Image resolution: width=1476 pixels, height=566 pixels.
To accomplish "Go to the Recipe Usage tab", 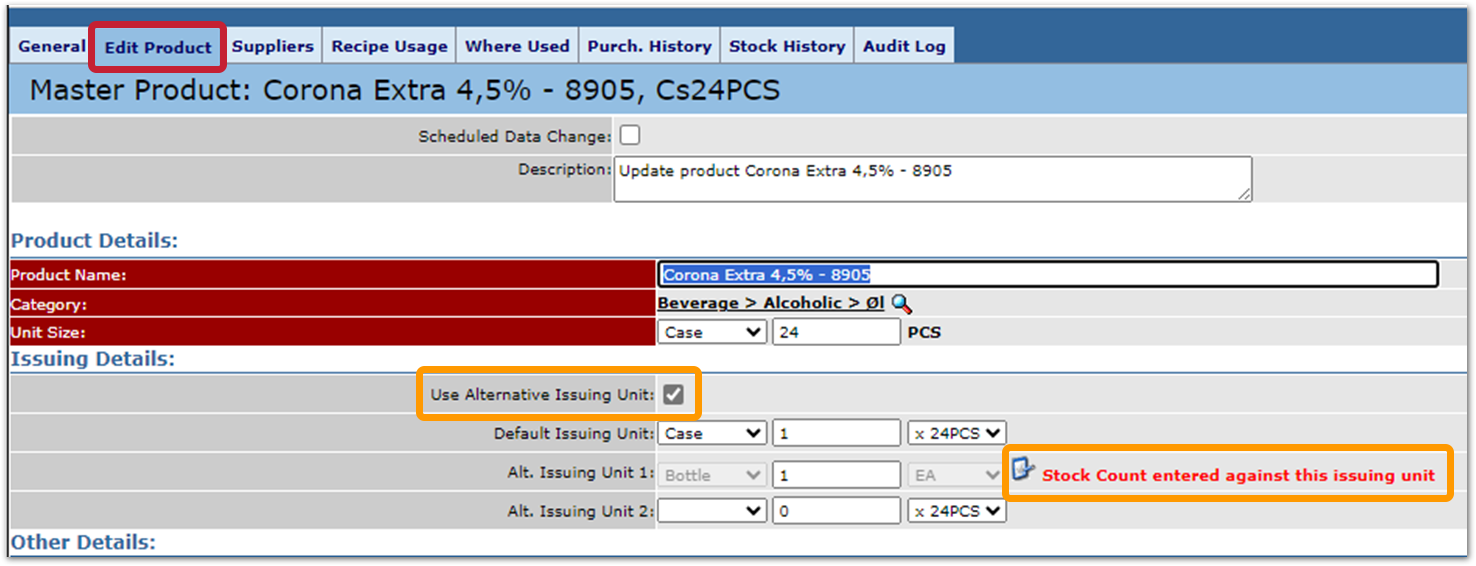I will tap(389, 46).
